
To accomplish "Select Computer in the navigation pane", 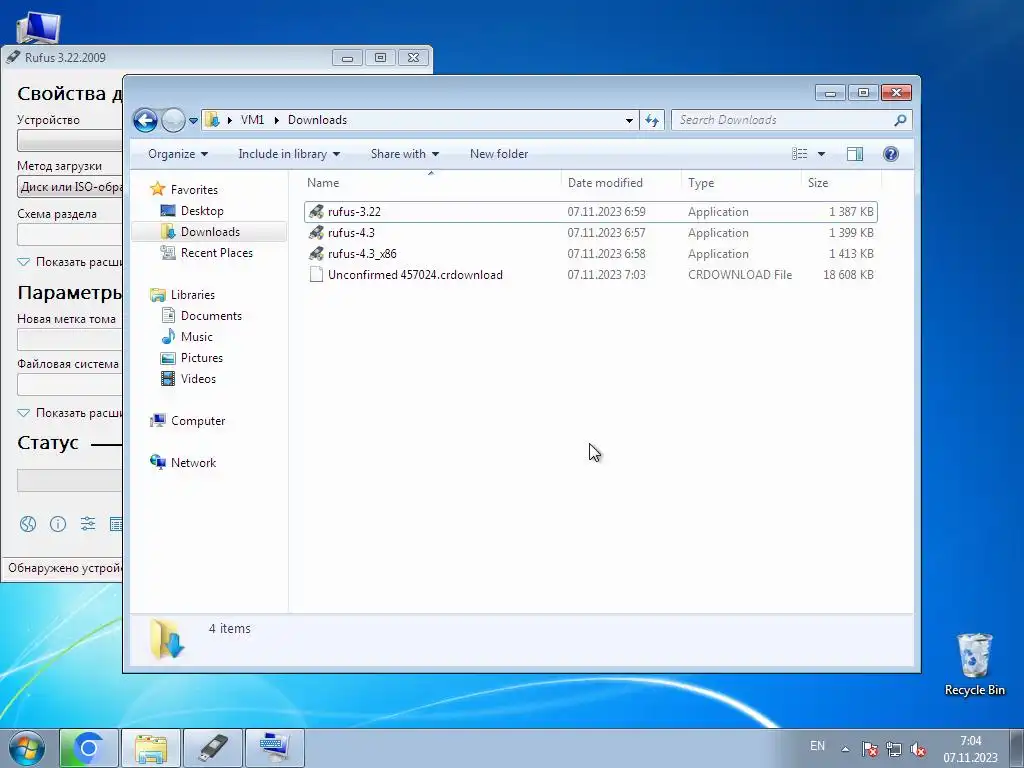I will point(198,421).
